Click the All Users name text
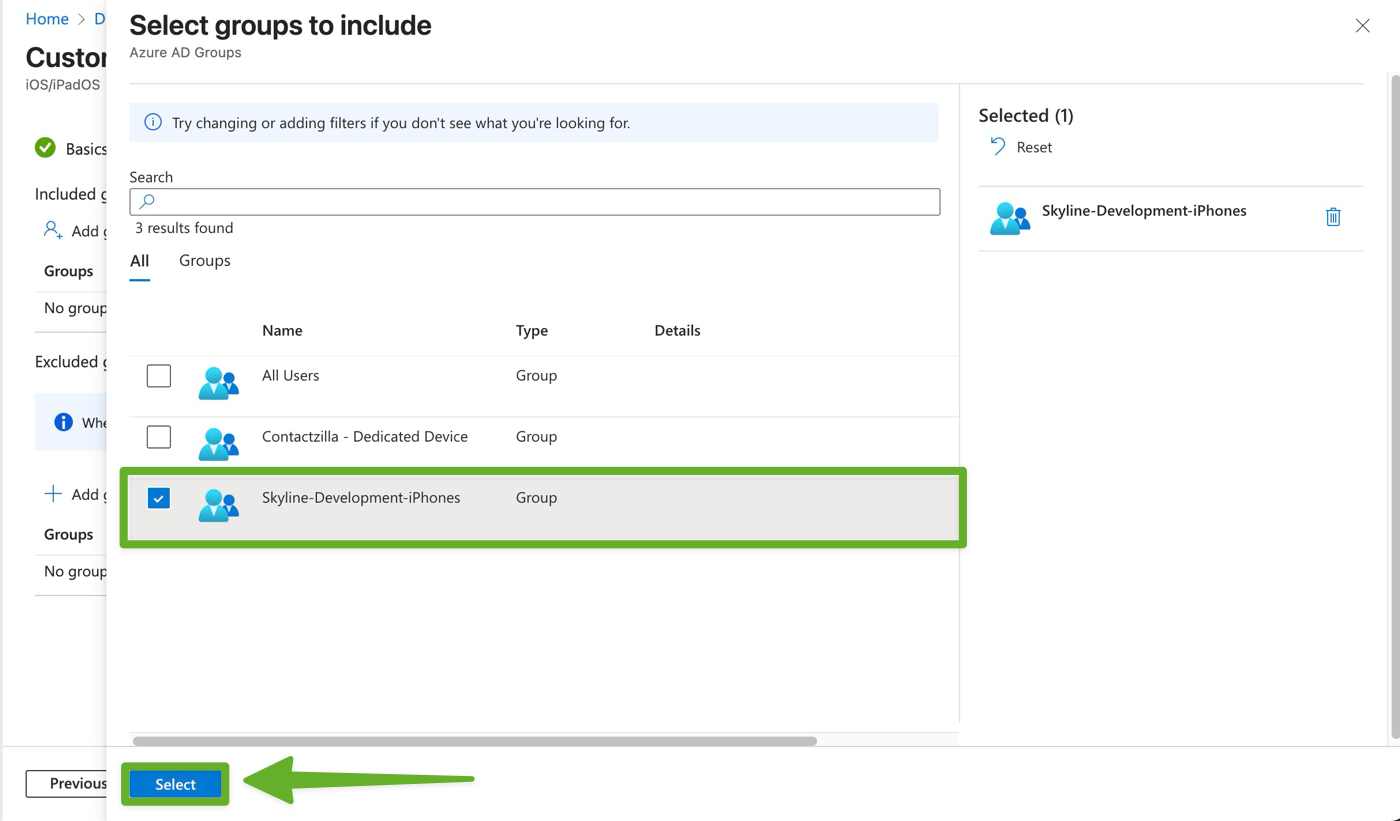 click(291, 375)
